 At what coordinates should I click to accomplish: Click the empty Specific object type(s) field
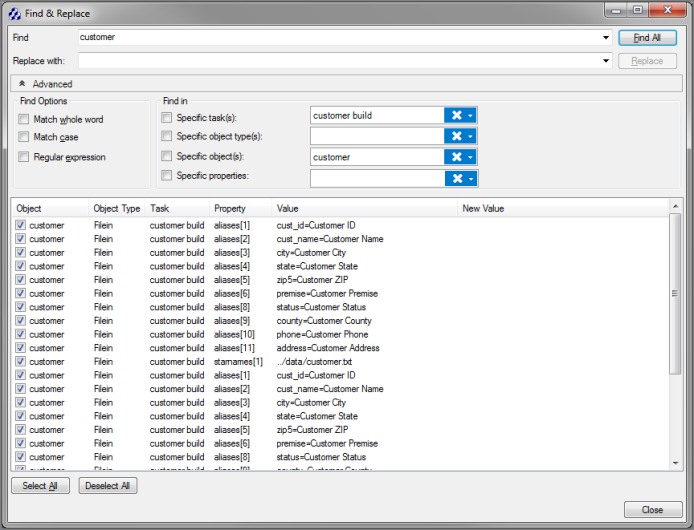point(377,136)
